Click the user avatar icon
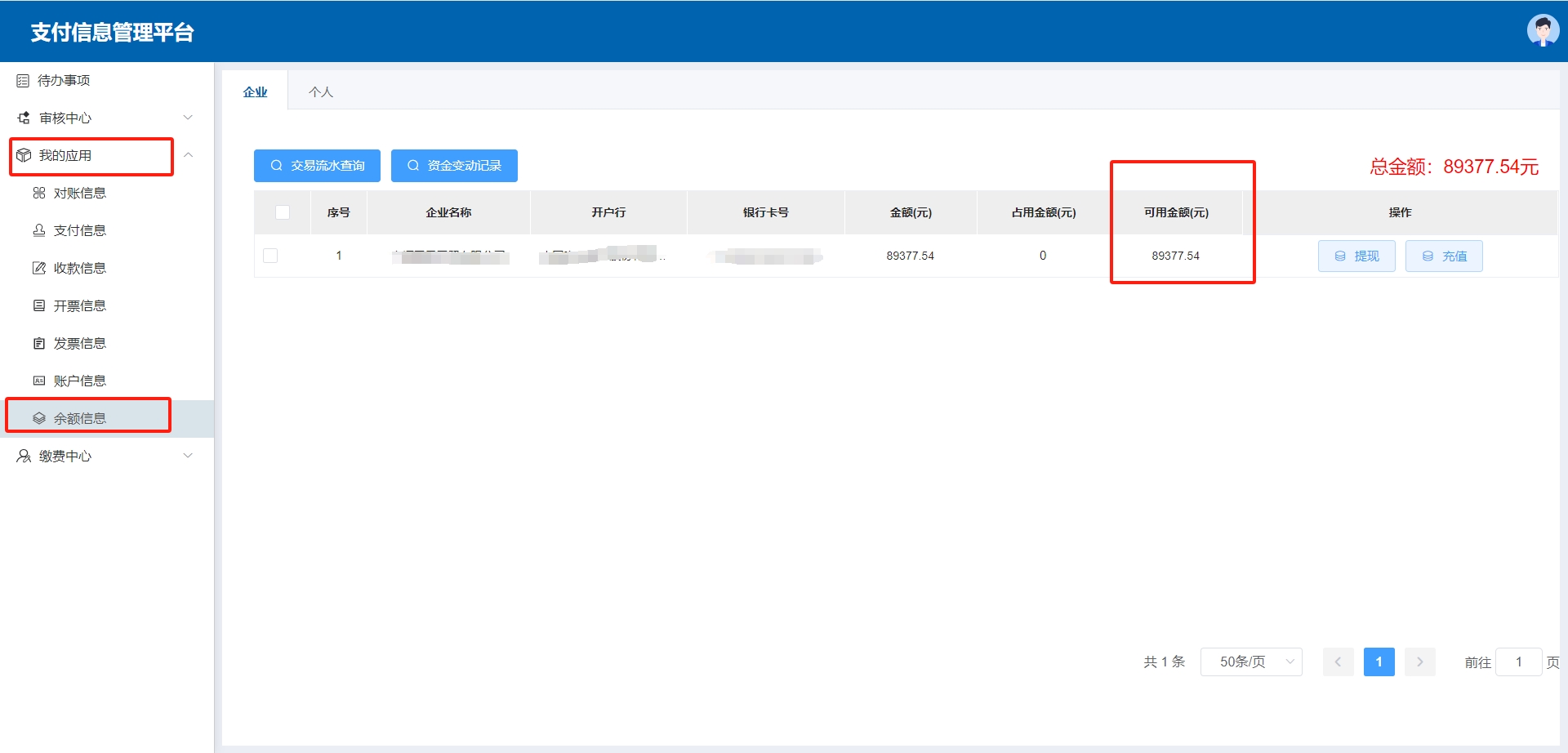 (x=1542, y=31)
